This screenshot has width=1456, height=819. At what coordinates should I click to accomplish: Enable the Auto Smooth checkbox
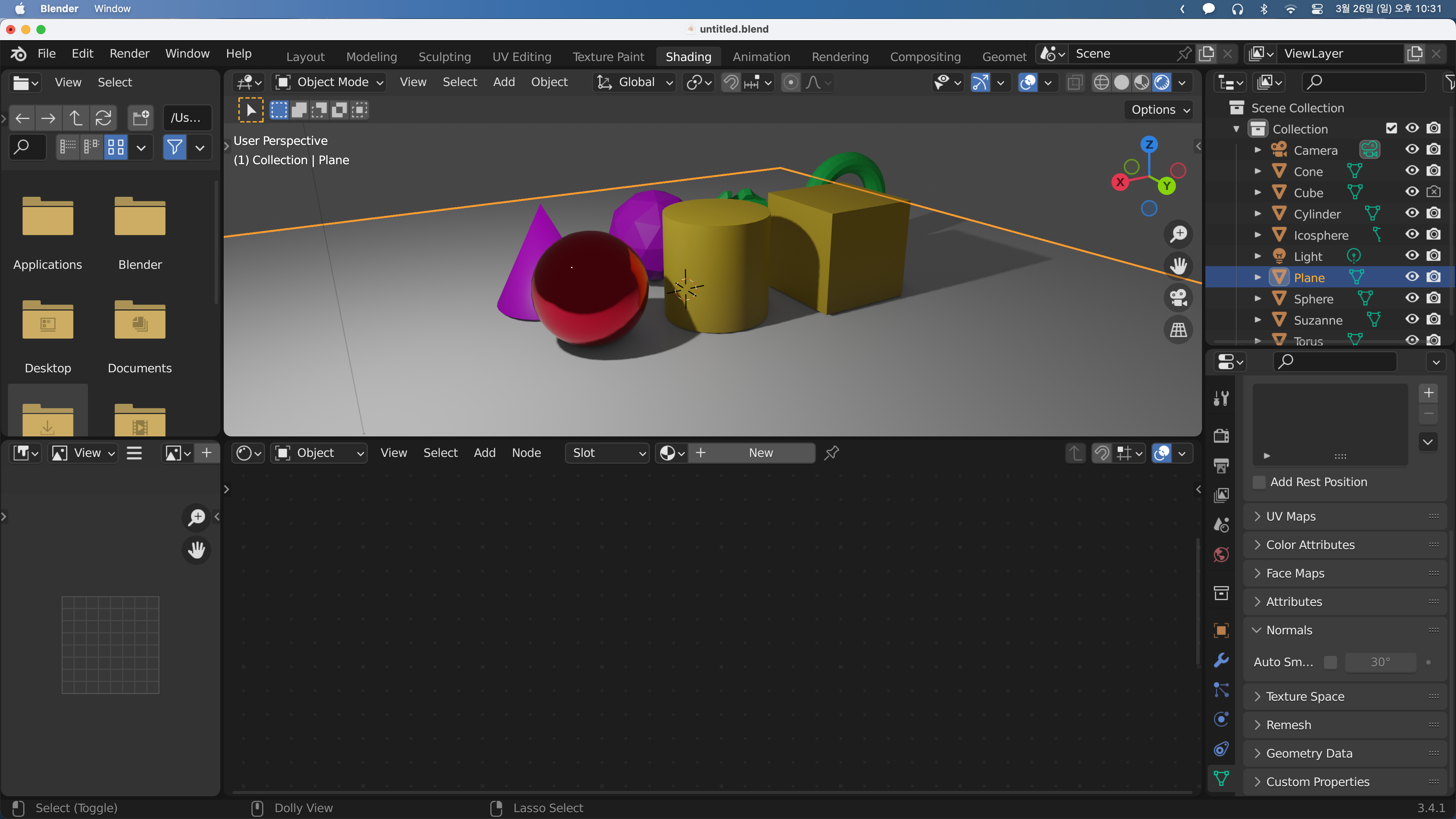pos(1330,662)
